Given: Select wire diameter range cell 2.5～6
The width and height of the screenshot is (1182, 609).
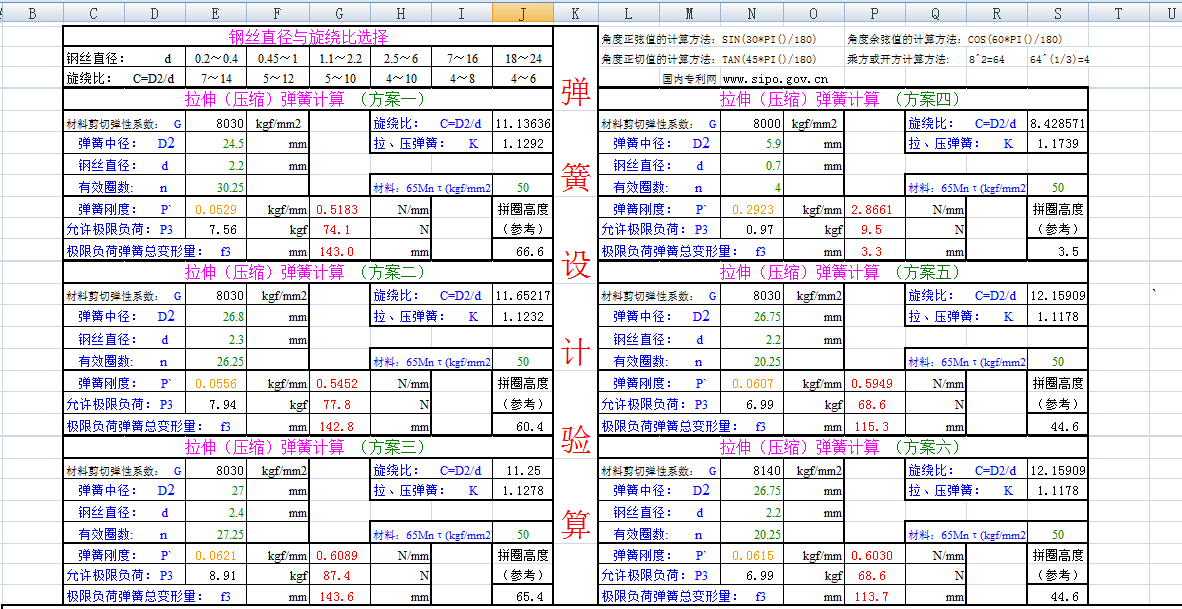Looking at the screenshot, I should click(x=400, y=59).
